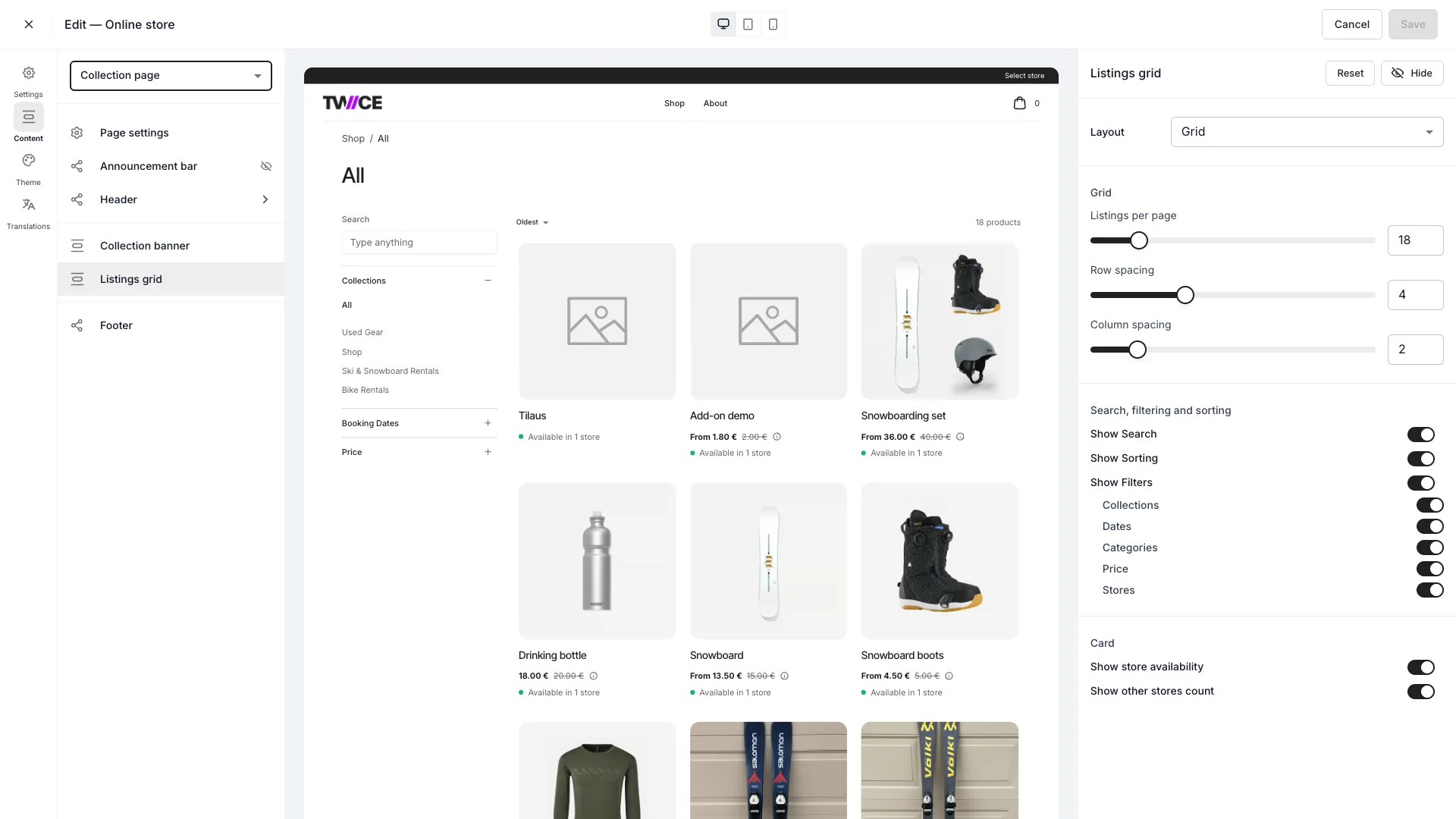Disable Show Sorting toggle
The height and width of the screenshot is (819, 1456).
[x=1421, y=459]
